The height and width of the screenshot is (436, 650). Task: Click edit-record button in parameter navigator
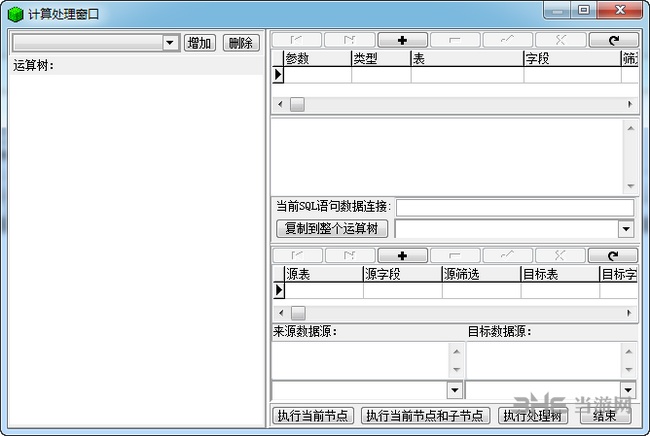508,40
